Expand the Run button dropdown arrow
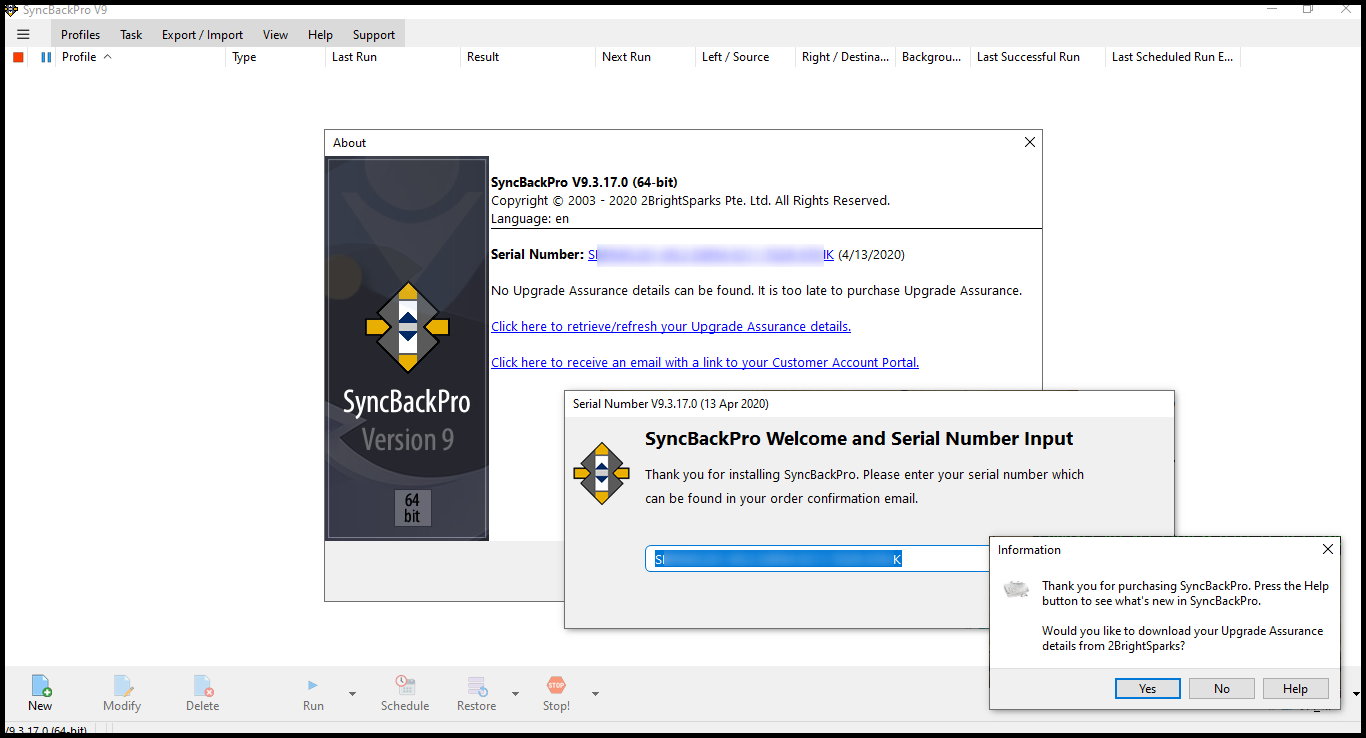The height and width of the screenshot is (738, 1366). pyautogui.click(x=352, y=693)
